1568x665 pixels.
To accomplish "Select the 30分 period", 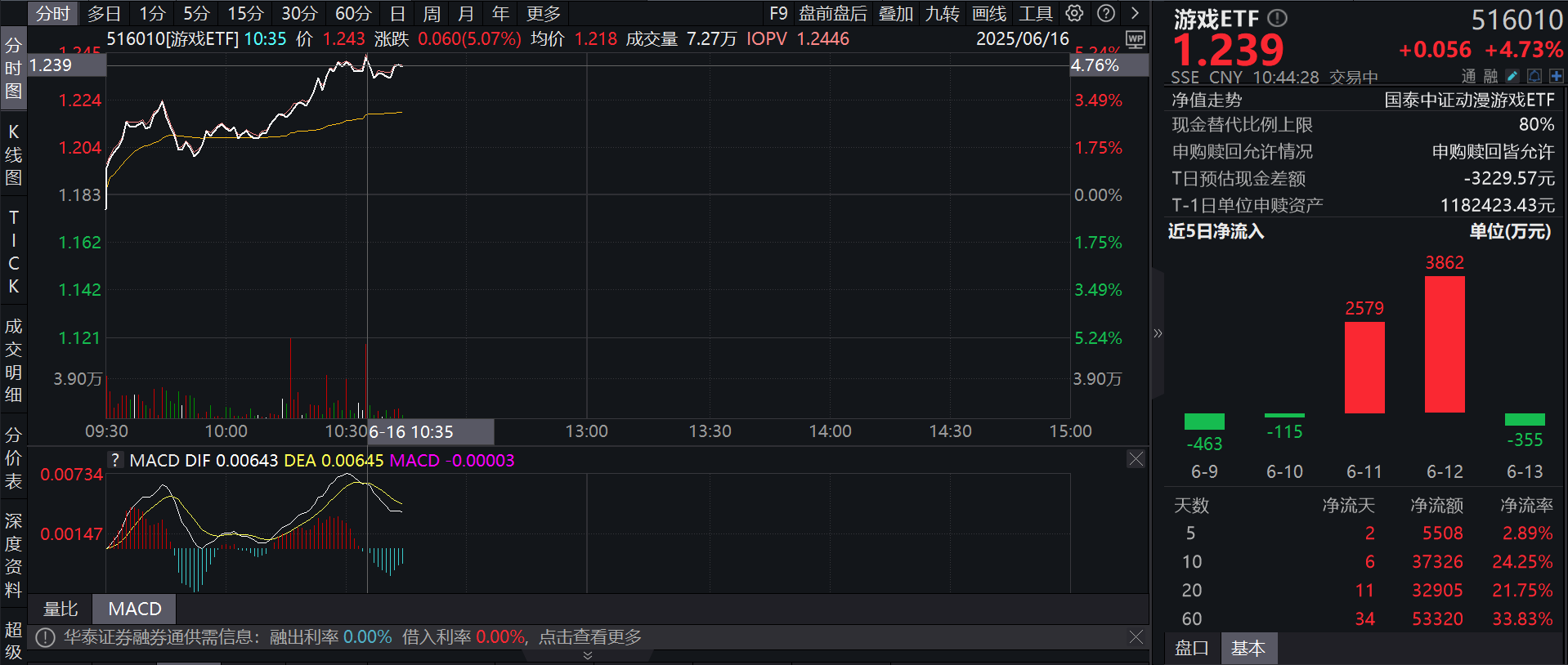I will pos(299,13).
